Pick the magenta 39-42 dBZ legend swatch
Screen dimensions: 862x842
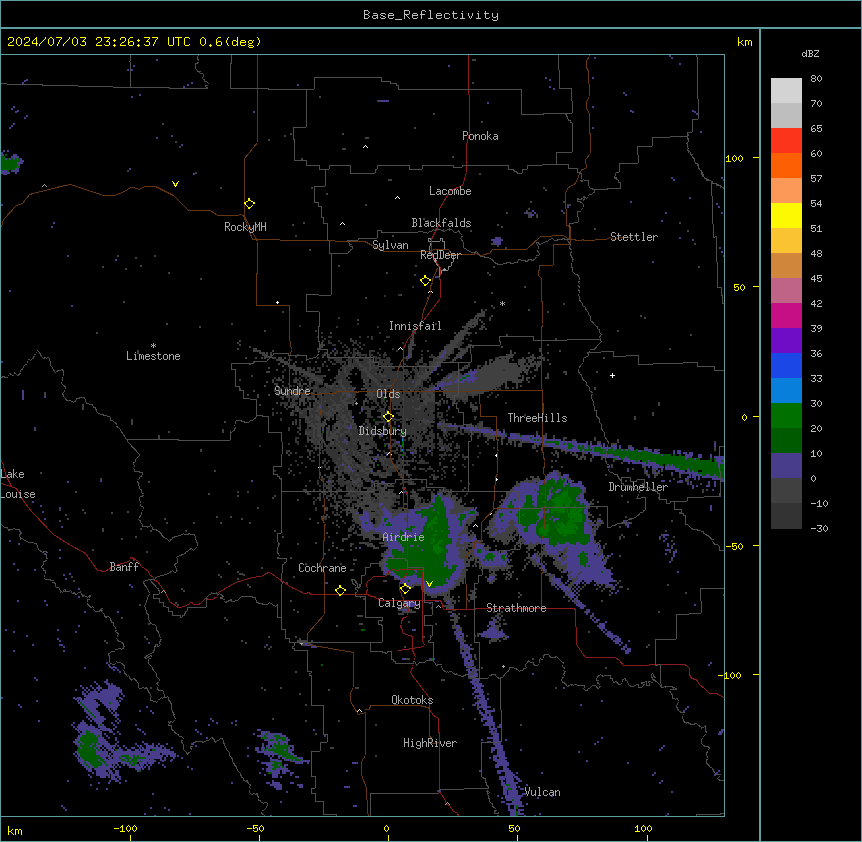tap(786, 315)
